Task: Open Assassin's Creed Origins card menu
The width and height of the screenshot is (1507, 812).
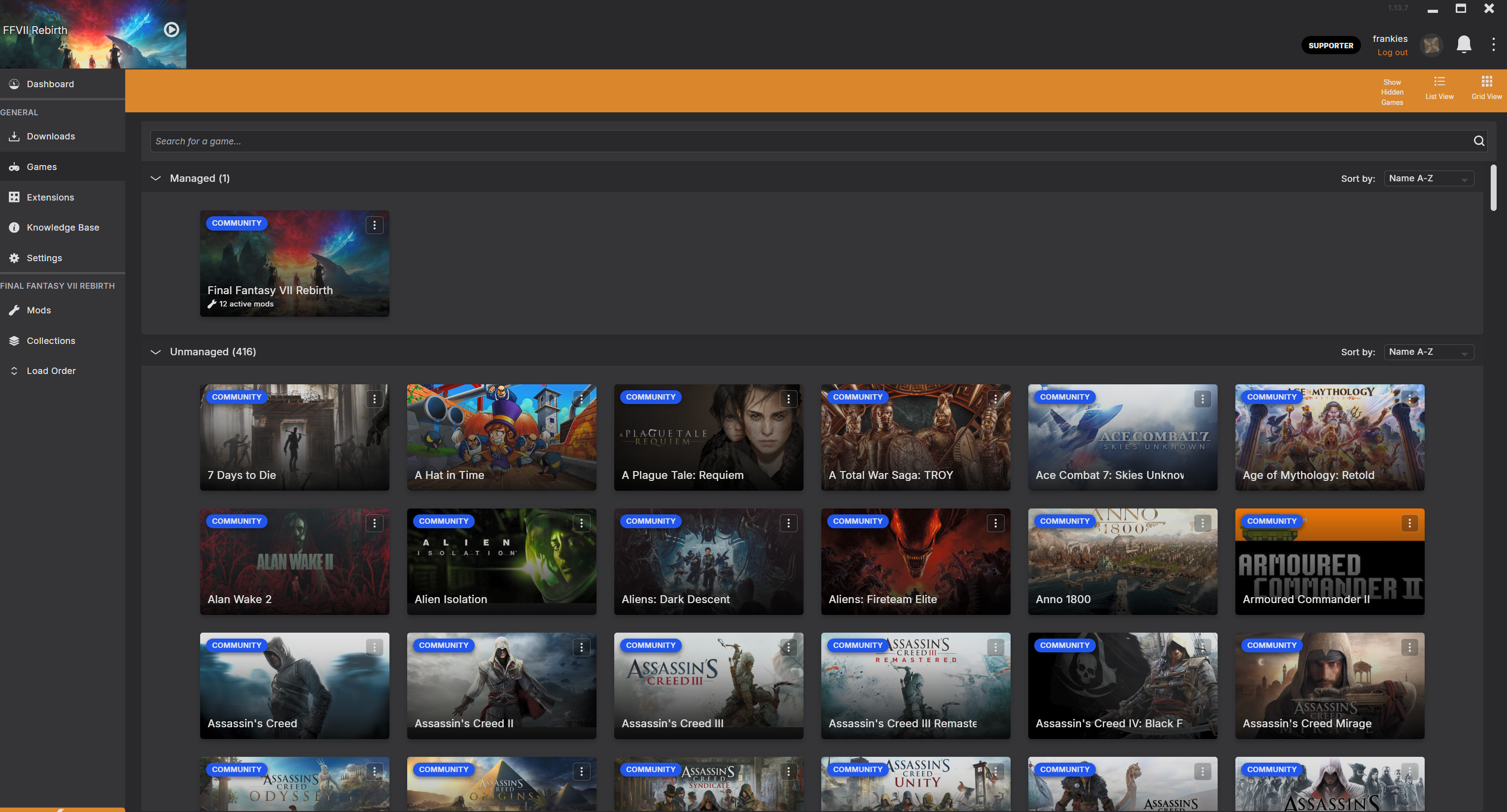Action: [x=582, y=772]
